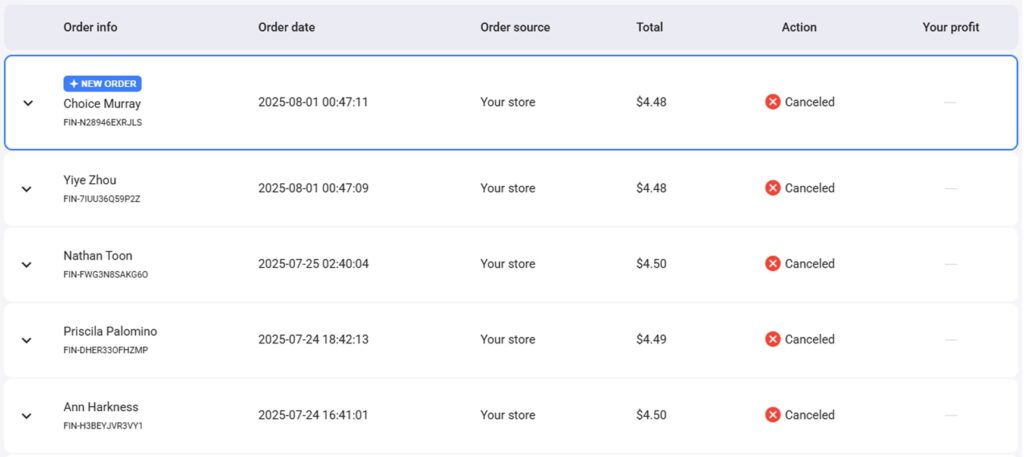
Task: Click the canceled icon in Ann Harkness's row
Action: coord(772,415)
